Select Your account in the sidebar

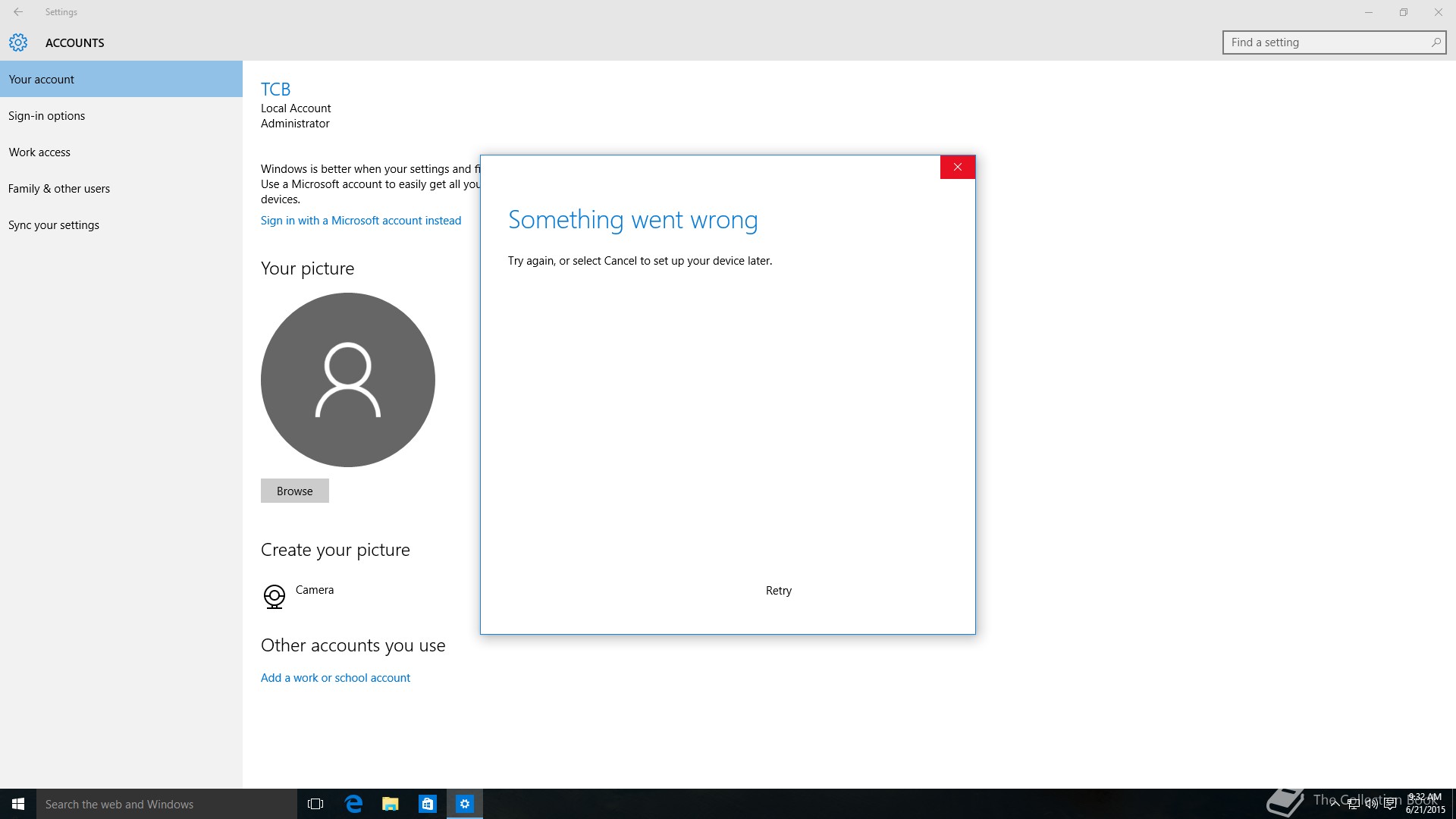(121, 79)
